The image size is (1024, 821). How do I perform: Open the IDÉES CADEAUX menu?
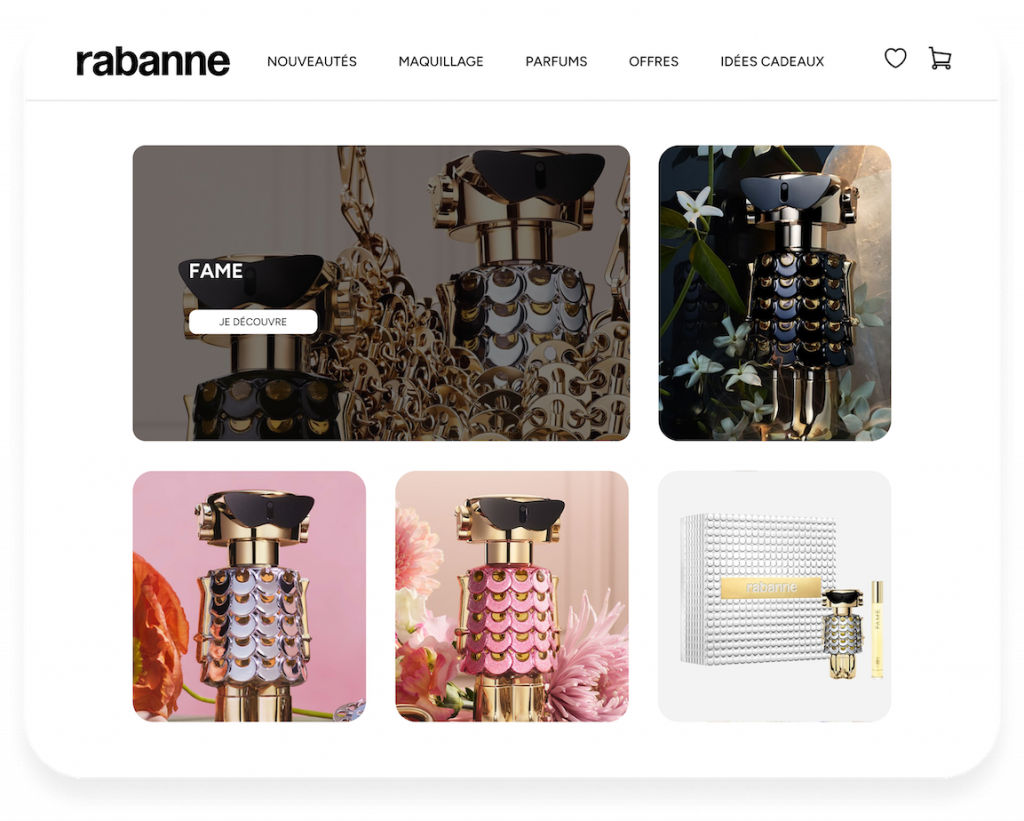coord(772,61)
